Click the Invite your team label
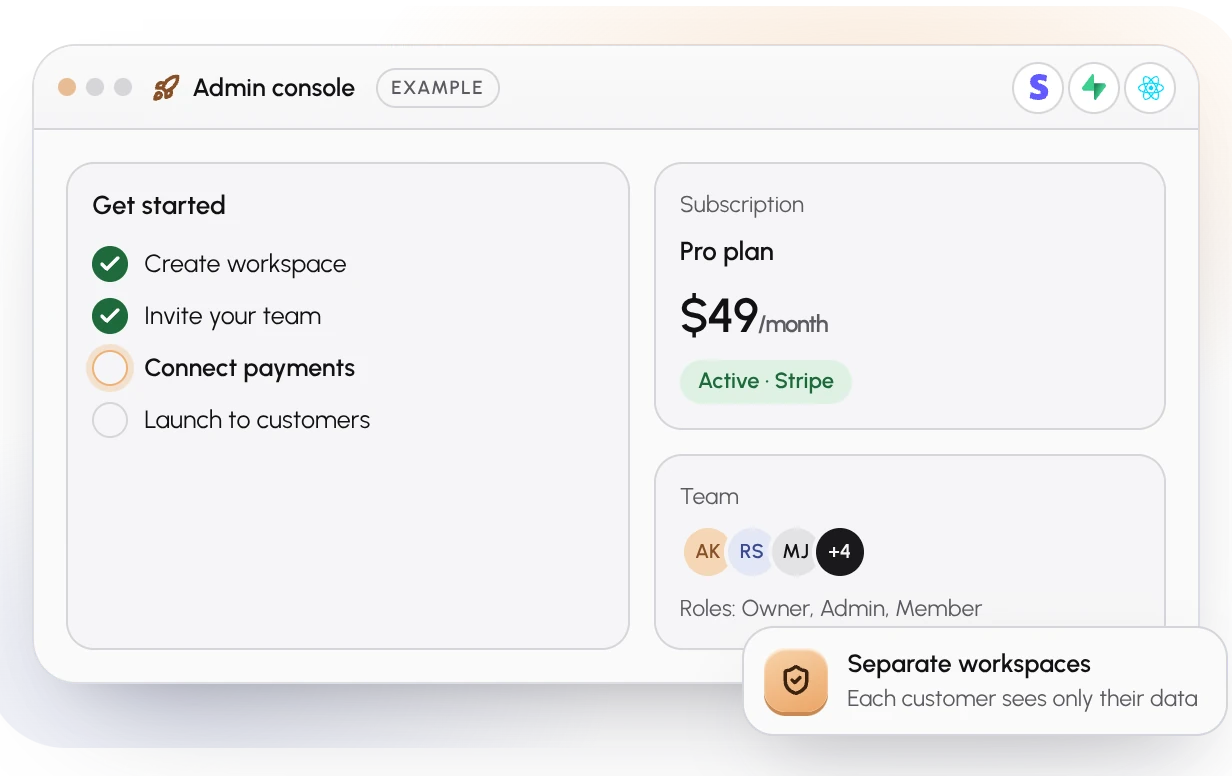The width and height of the screenshot is (1232, 776). tap(232, 316)
